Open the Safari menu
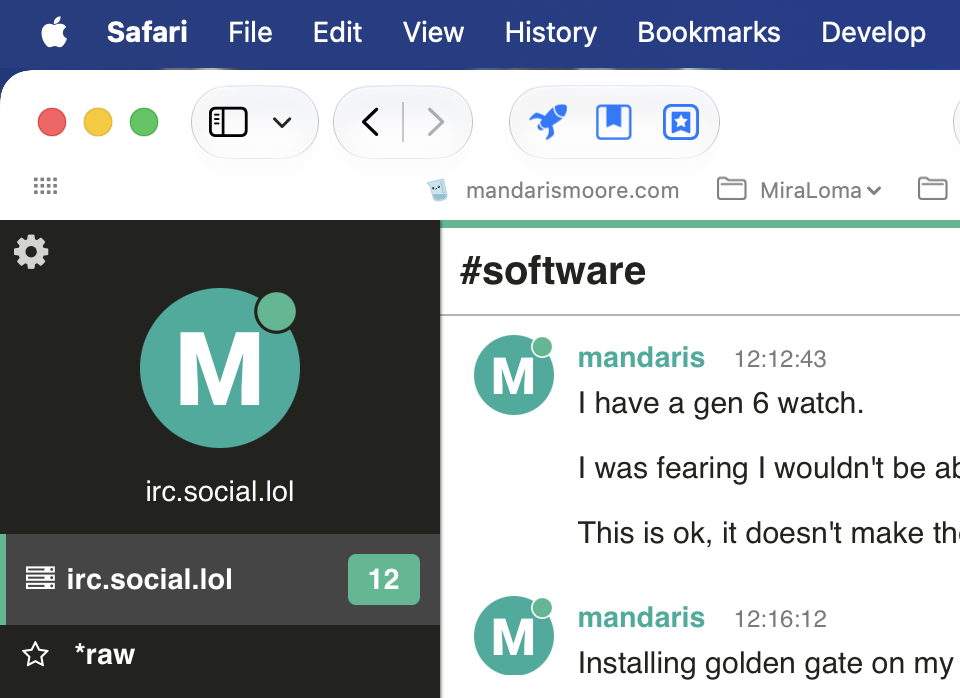 [147, 32]
